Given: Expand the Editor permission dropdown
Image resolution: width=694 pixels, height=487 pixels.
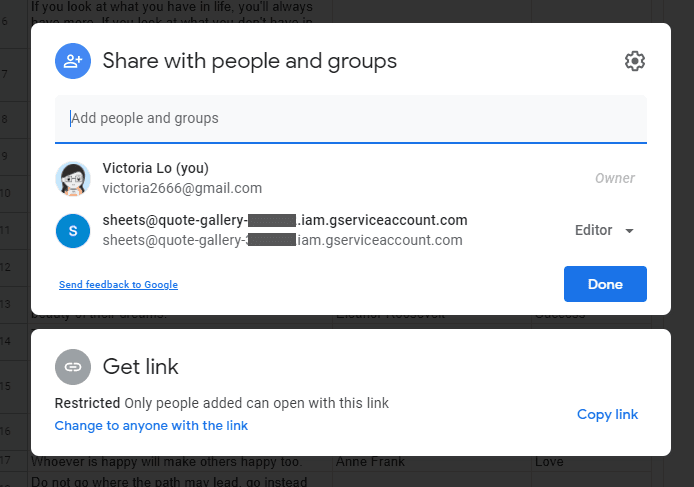Looking at the screenshot, I should coord(604,230).
